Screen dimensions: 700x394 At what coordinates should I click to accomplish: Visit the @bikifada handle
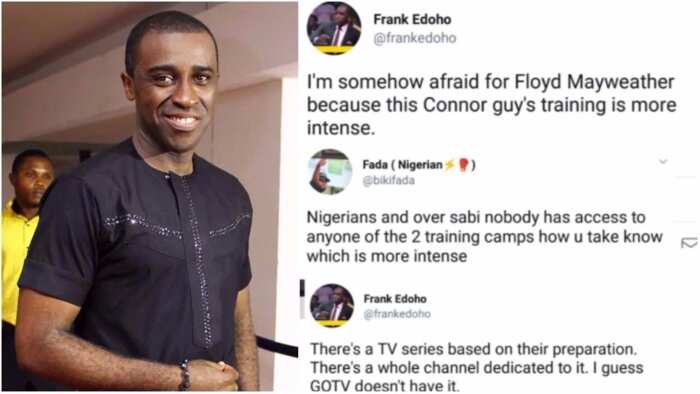(388, 181)
